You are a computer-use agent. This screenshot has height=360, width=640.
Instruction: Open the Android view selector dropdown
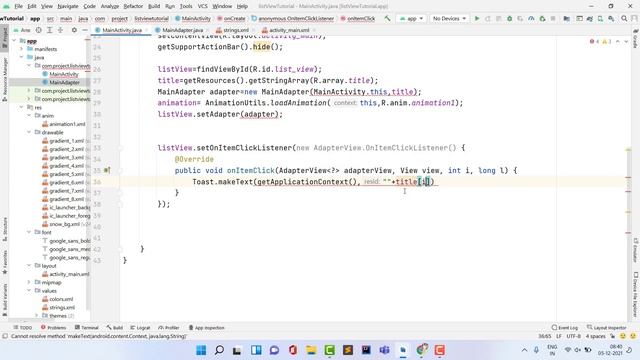coord(22,30)
